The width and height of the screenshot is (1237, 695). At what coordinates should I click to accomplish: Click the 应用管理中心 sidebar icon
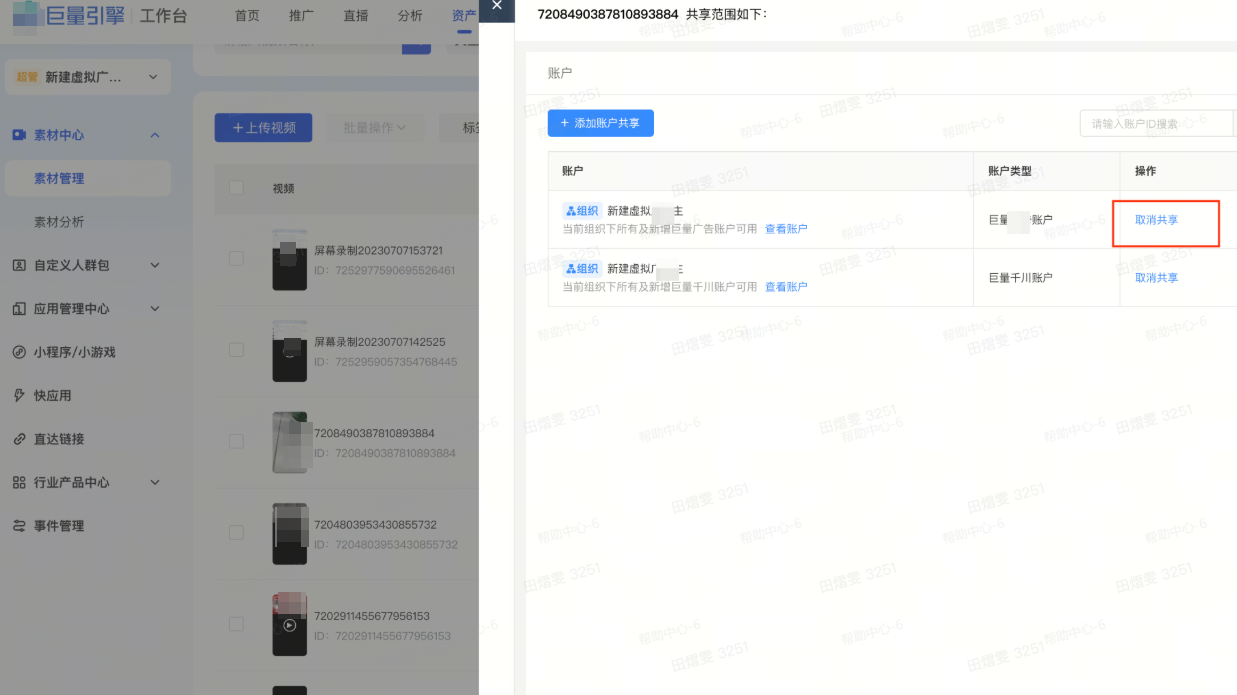coord(19,309)
